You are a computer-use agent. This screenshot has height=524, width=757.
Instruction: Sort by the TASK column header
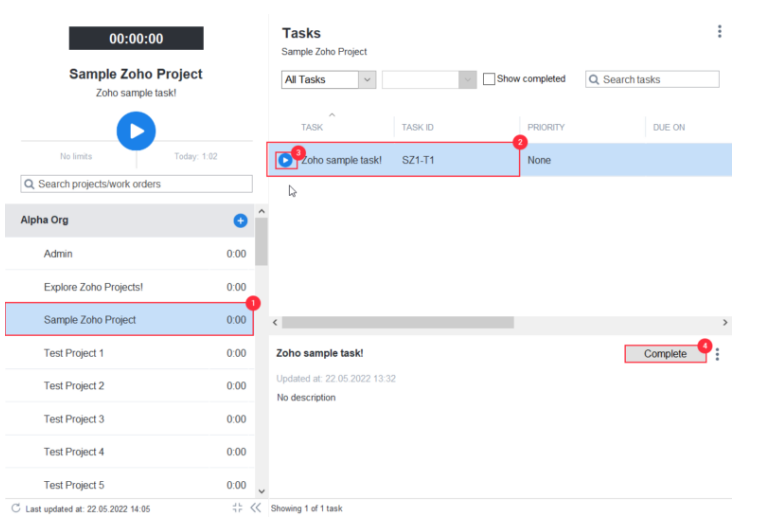312,127
